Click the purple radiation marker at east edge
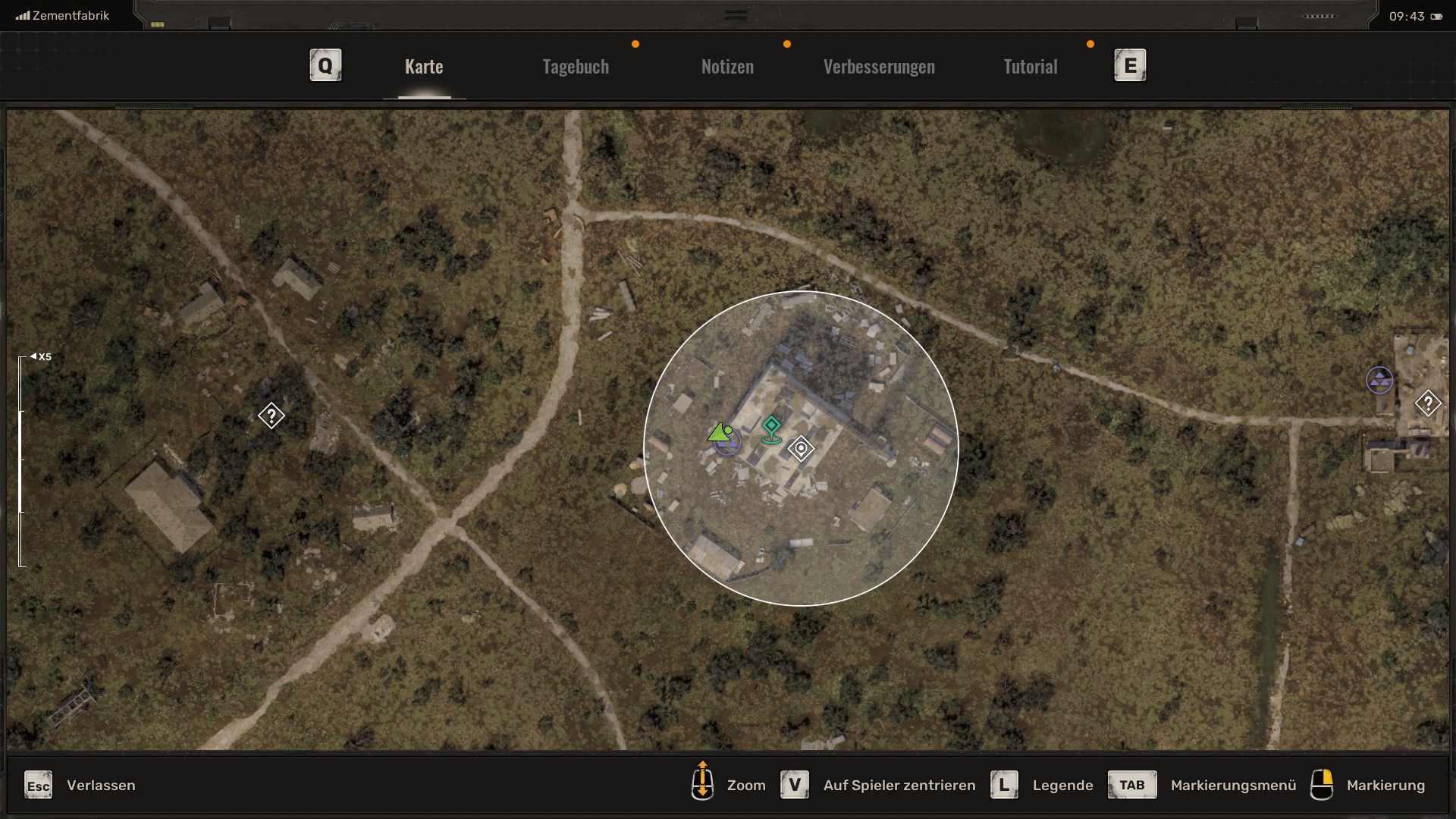The image size is (1456, 819). 1379,380
